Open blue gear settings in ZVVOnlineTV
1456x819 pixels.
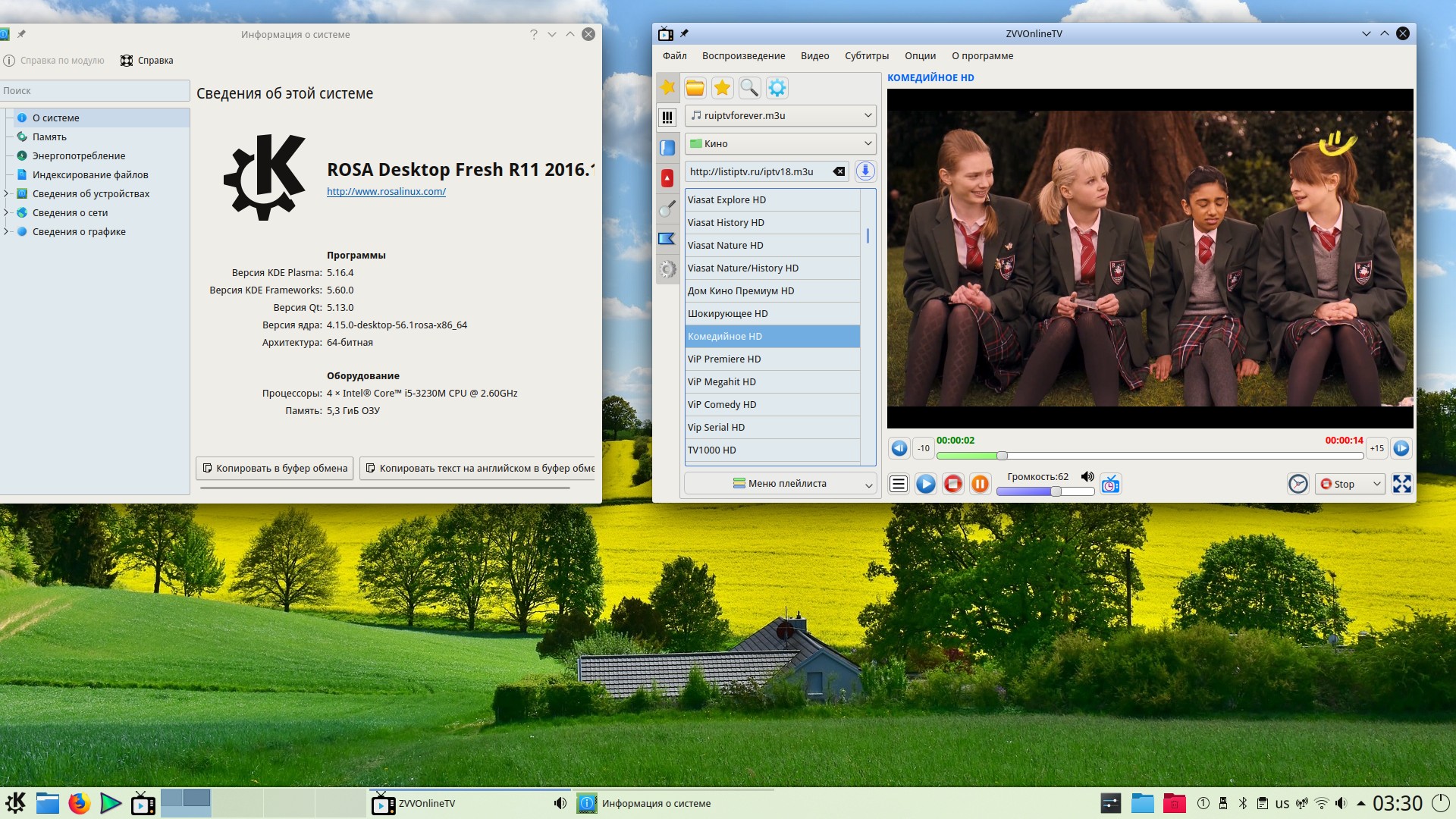click(x=777, y=88)
